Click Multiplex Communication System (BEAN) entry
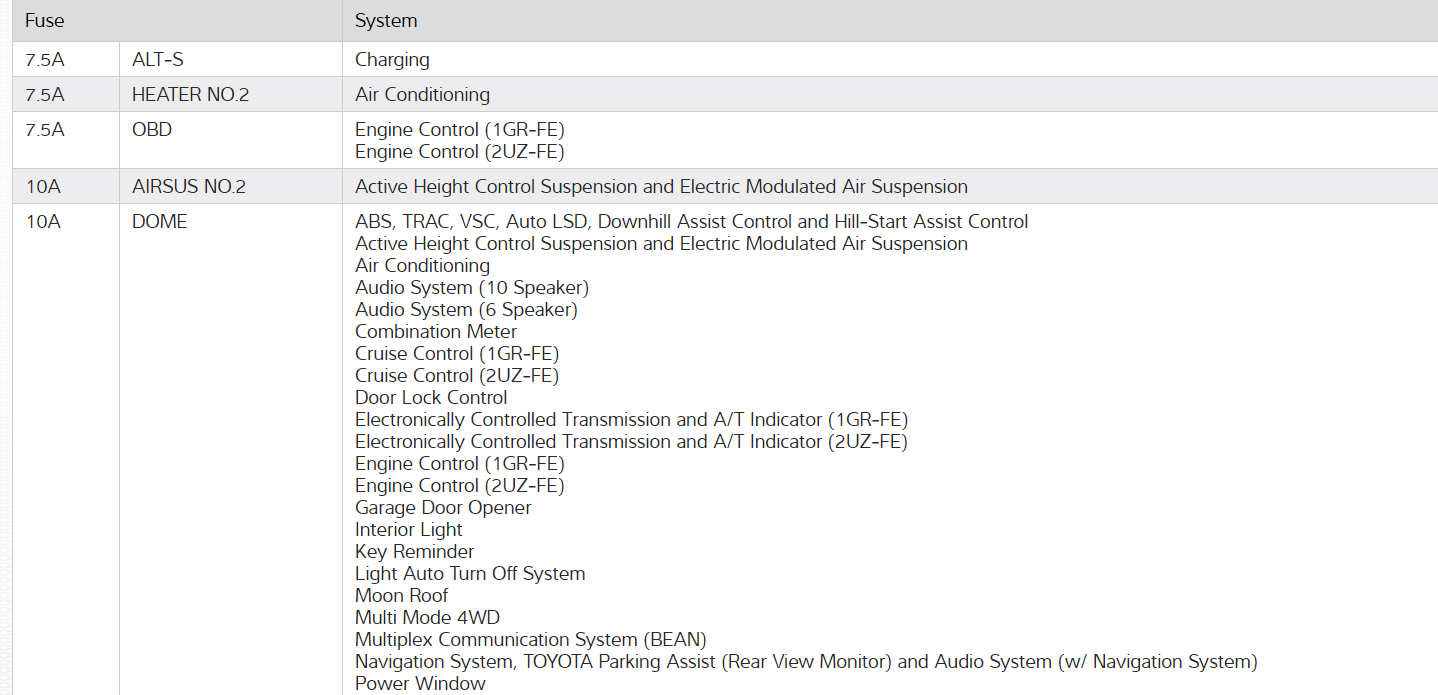Viewport: 1438px width, 695px height. coord(530,640)
